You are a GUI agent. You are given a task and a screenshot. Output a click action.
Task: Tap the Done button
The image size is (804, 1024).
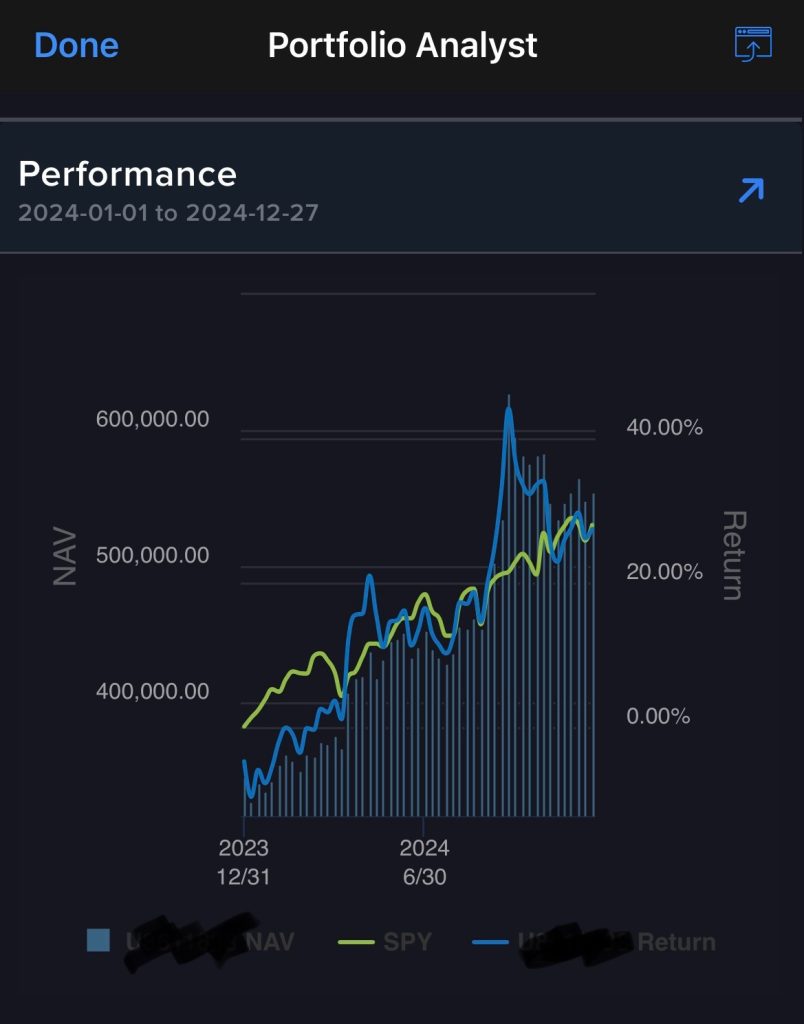point(76,45)
